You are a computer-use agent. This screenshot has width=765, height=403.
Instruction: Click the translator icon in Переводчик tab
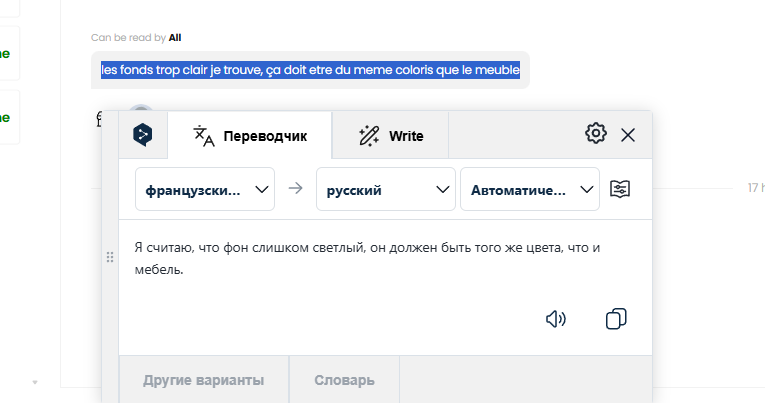[203, 136]
